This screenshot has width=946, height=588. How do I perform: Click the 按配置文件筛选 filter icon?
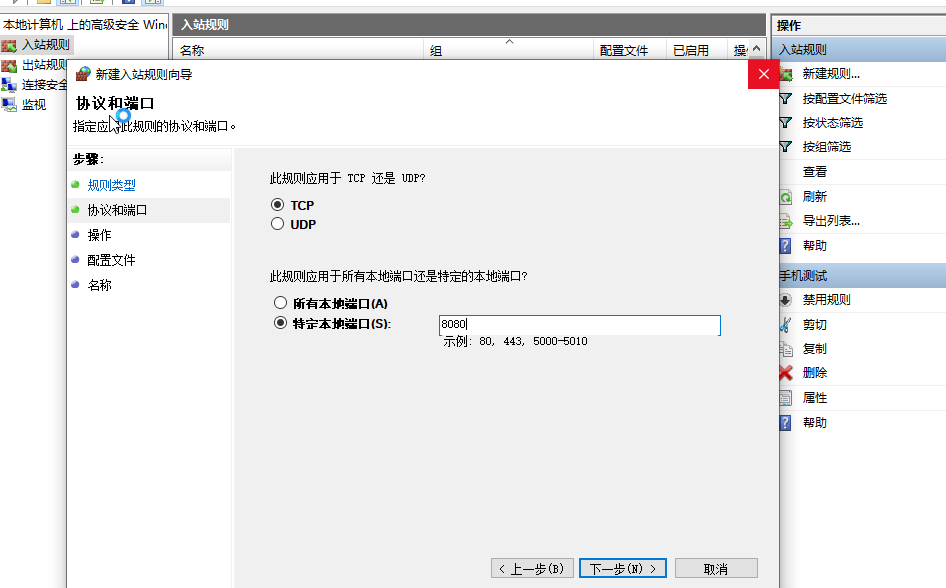coord(785,98)
